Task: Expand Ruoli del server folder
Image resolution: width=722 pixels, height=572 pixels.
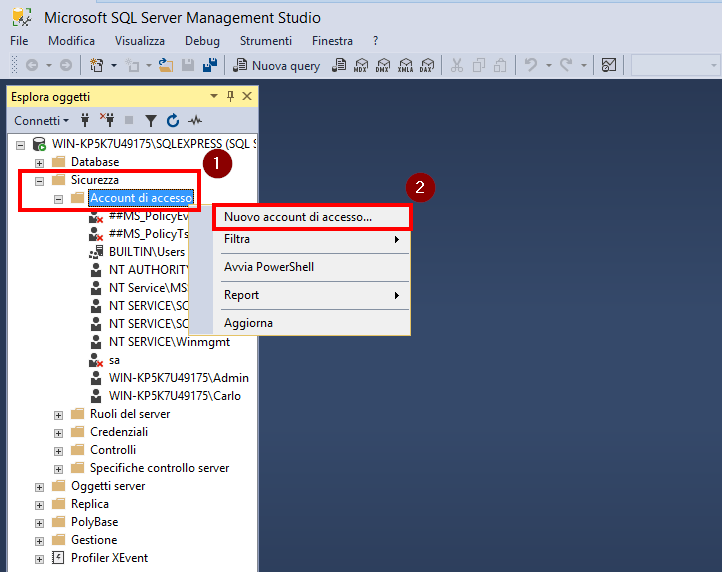Action: [58, 415]
